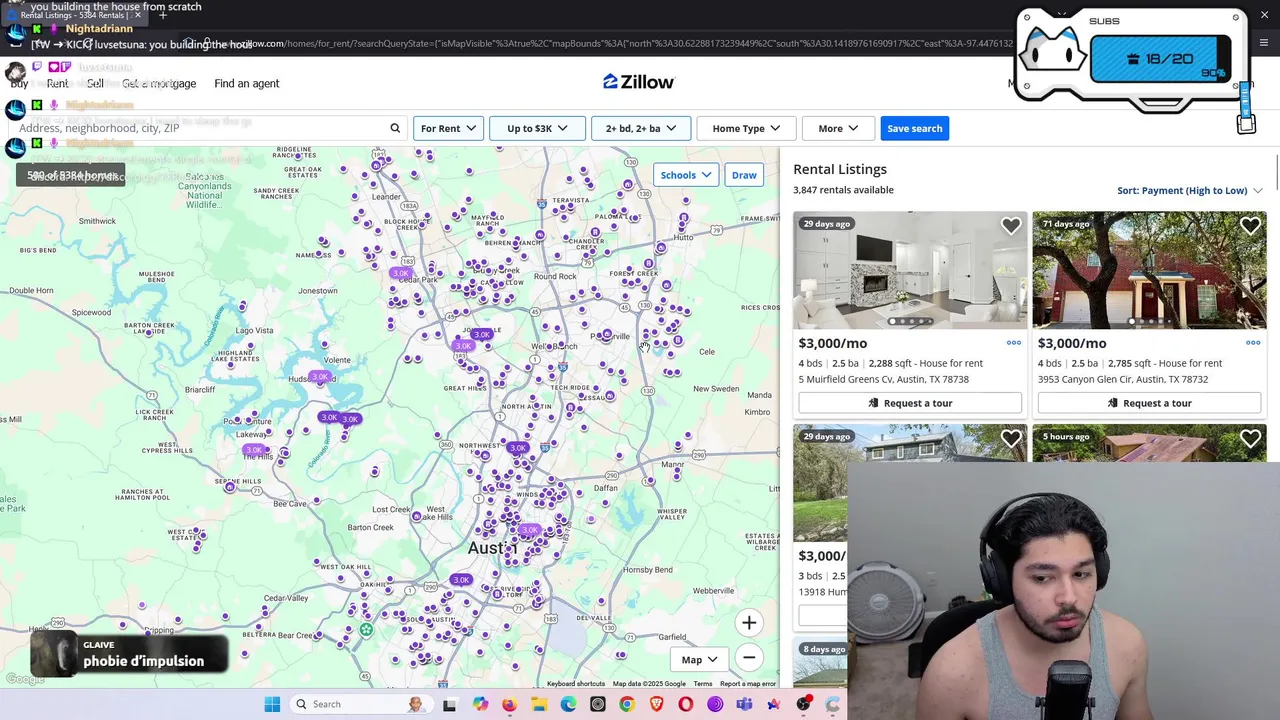Click Report a map error link
The image size is (1280, 720).
(748, 684)
